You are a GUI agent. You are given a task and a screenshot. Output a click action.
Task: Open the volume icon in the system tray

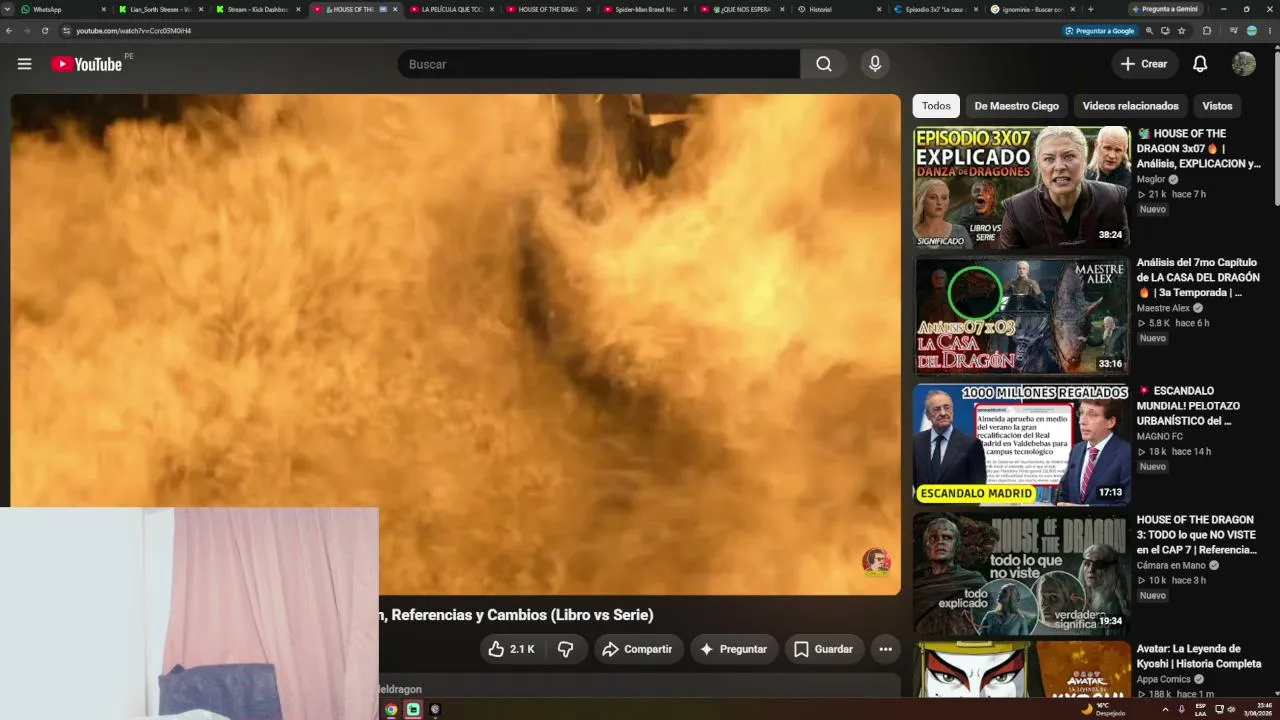1231,709
